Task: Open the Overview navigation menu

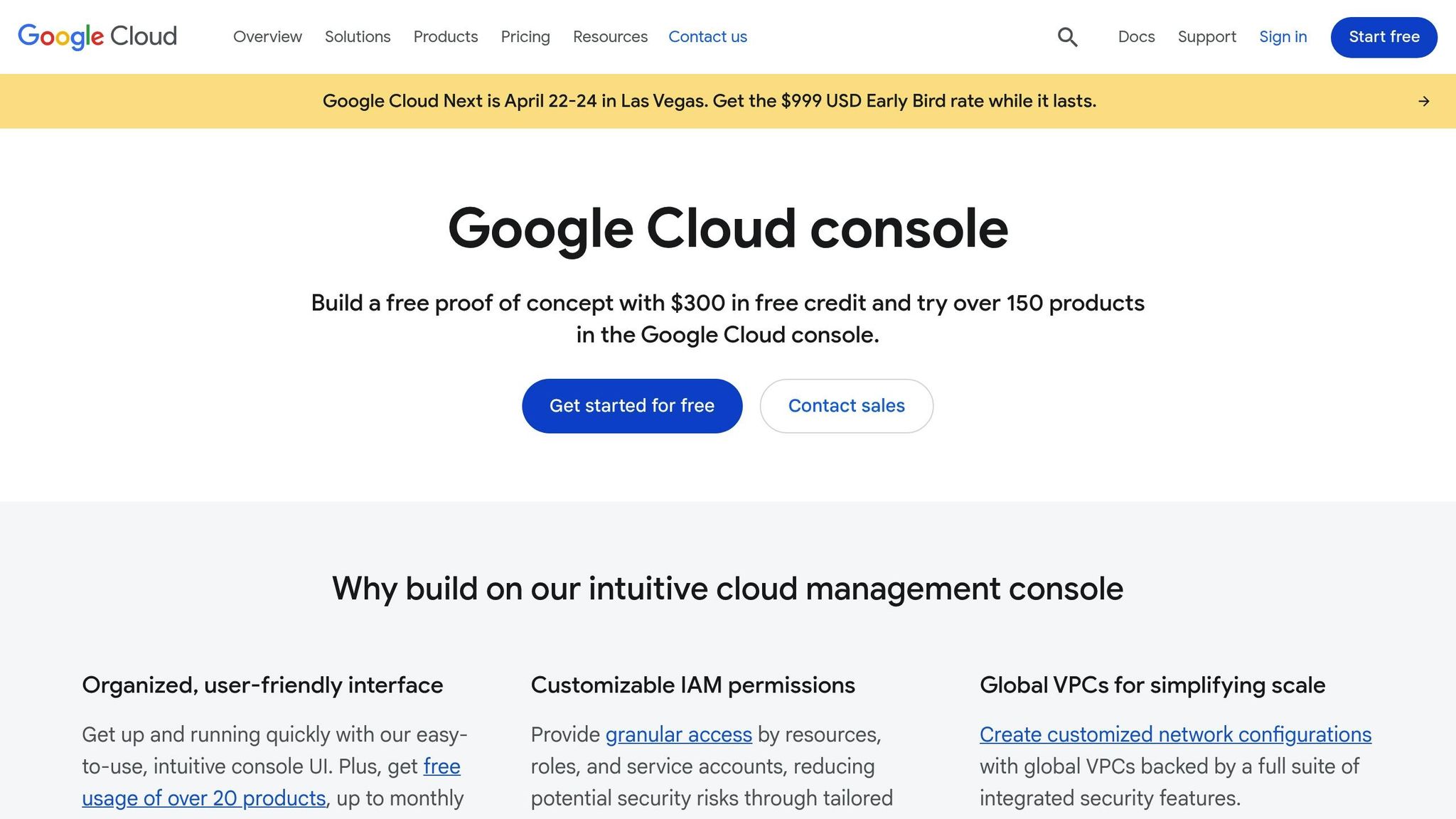Action: [267, 37]
